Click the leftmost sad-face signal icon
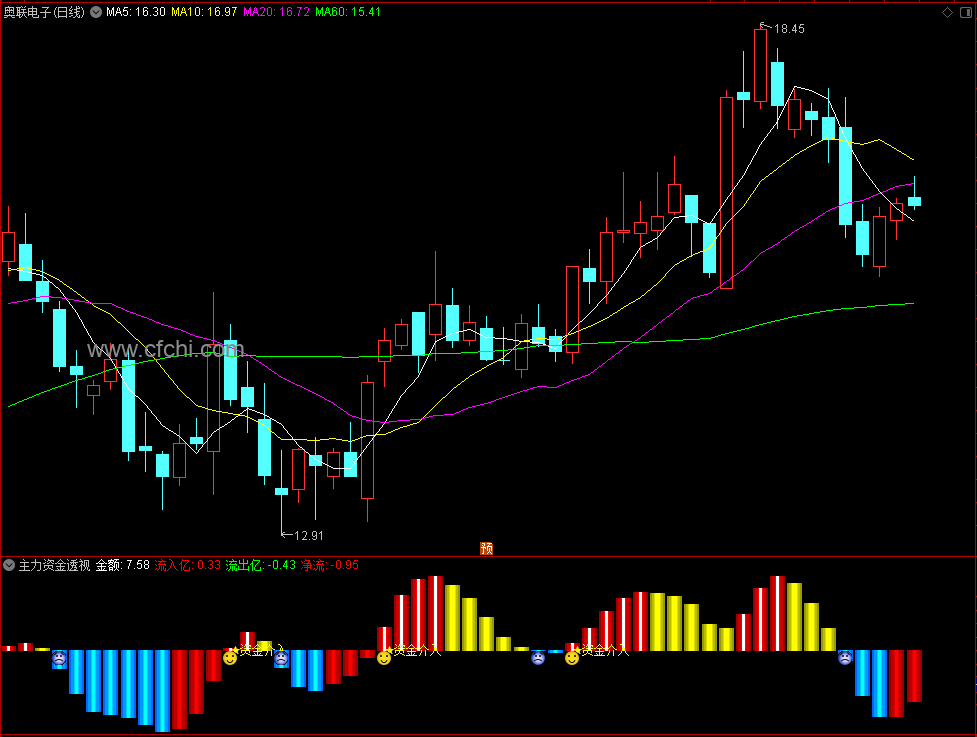The image size is (977, 737). tap(59, 658)
